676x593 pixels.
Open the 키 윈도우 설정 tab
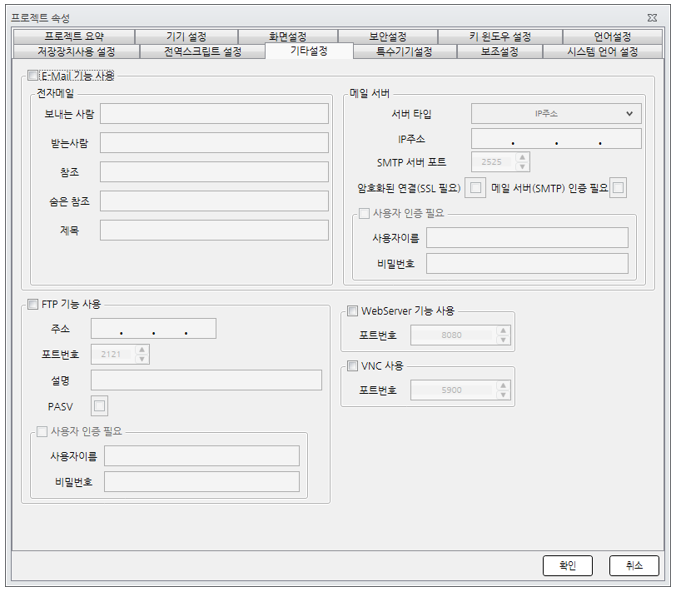[500, 37]
